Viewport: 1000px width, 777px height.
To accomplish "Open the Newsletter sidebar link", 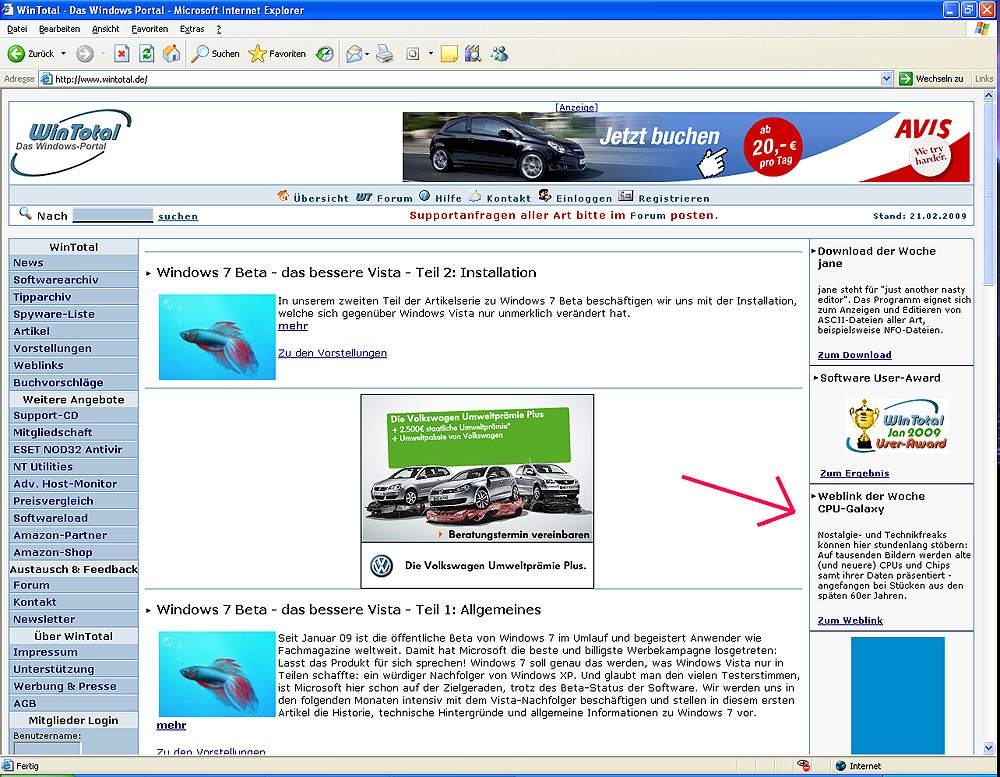I will [44, 619].
